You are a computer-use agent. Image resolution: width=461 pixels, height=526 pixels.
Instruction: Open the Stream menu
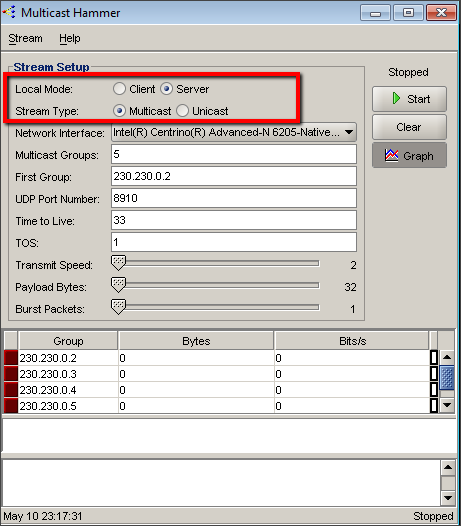click(25, 38)
